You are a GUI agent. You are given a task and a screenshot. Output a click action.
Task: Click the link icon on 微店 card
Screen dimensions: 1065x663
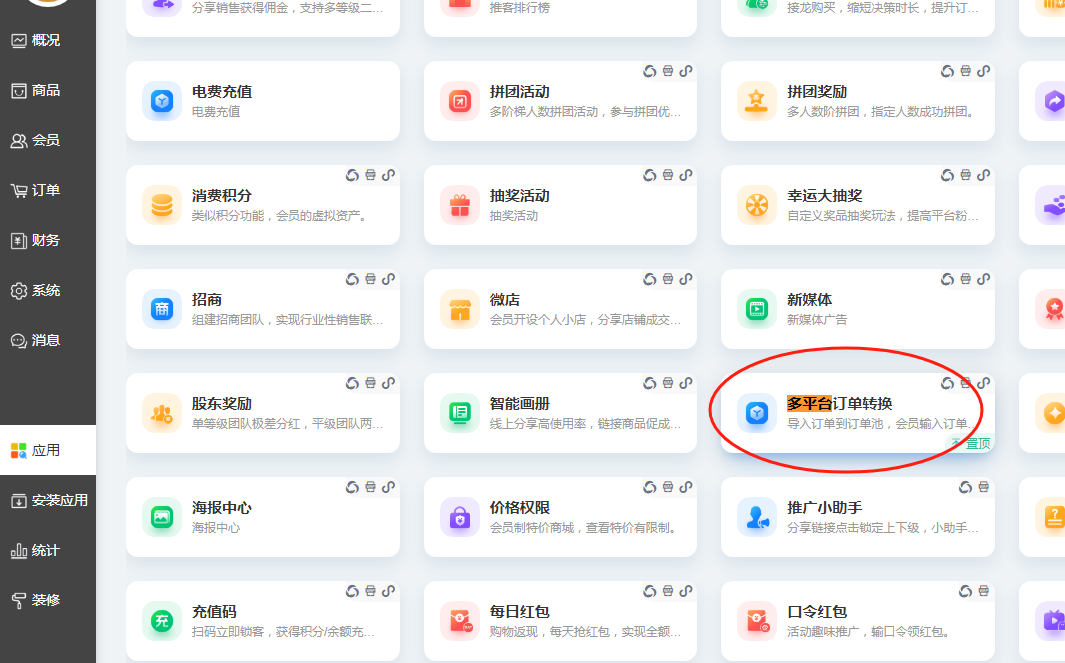pos(686,279)
